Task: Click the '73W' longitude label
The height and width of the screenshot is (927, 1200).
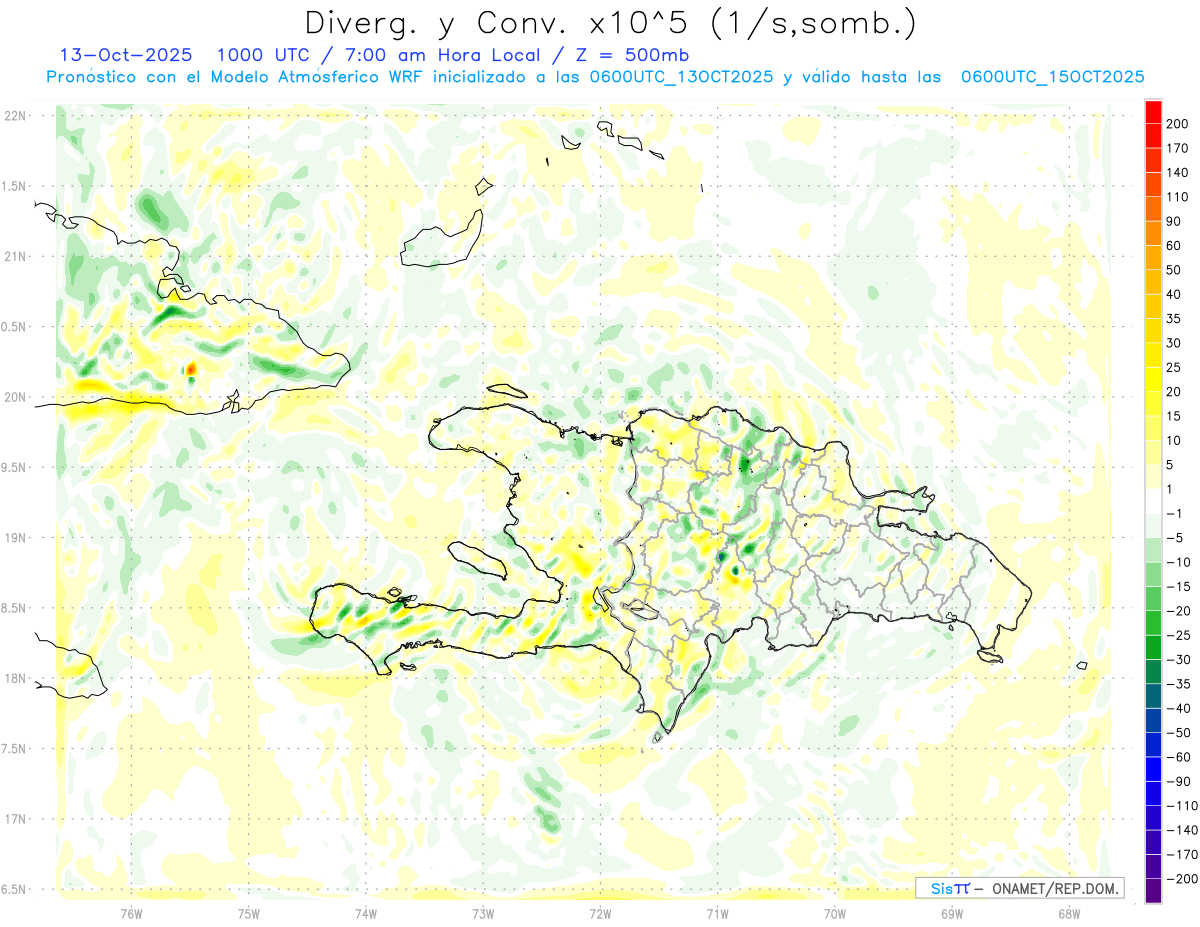Action: tap(483, 913)
